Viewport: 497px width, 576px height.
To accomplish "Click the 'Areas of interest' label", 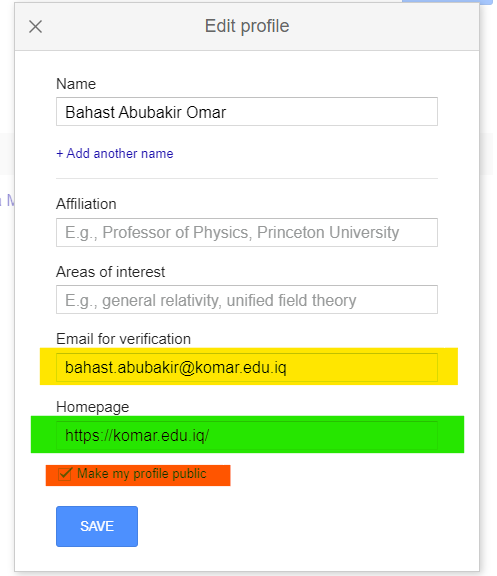I will click(110, 272).
